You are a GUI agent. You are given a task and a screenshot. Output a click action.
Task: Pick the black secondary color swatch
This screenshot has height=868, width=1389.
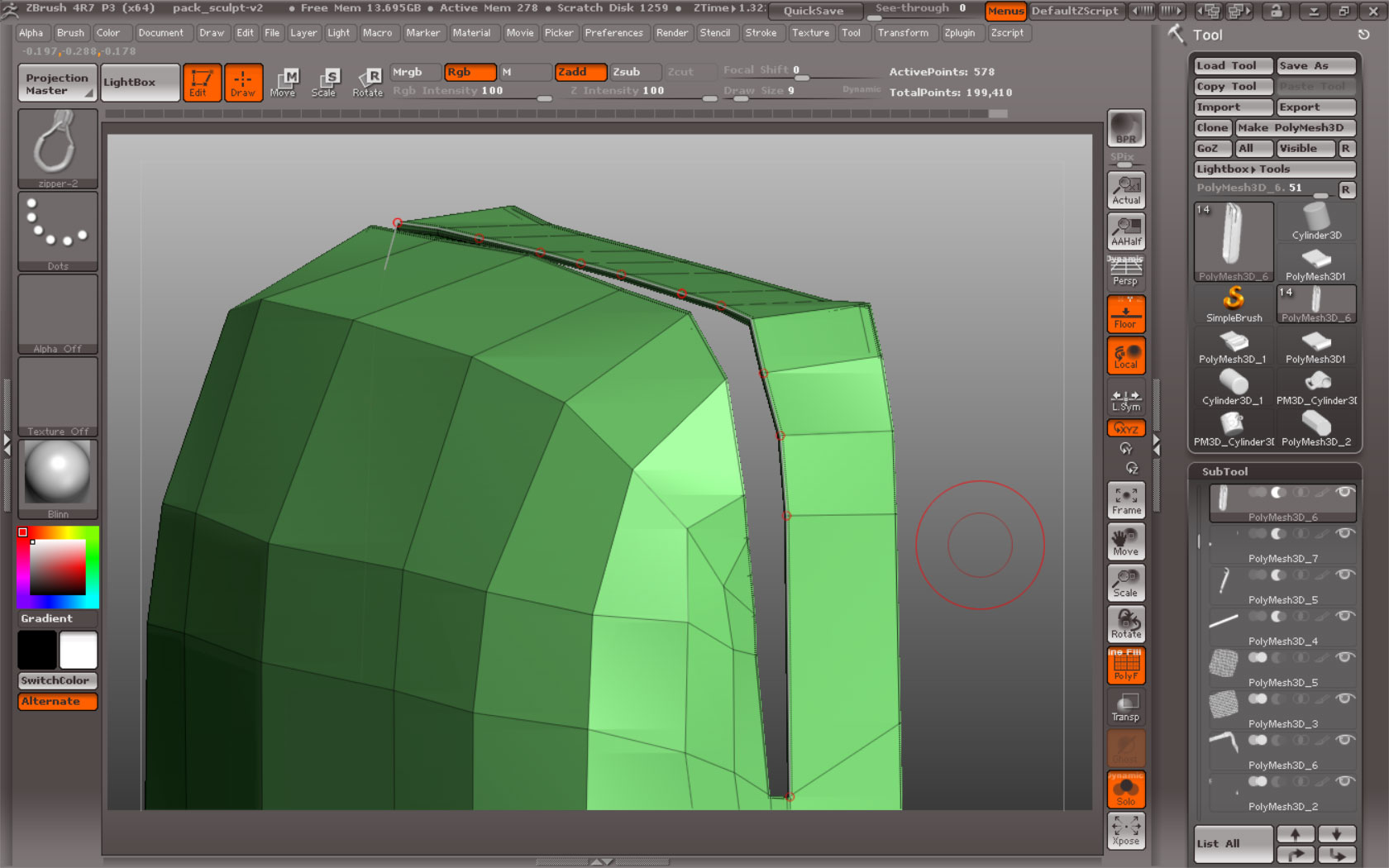[x=37, y=650]
